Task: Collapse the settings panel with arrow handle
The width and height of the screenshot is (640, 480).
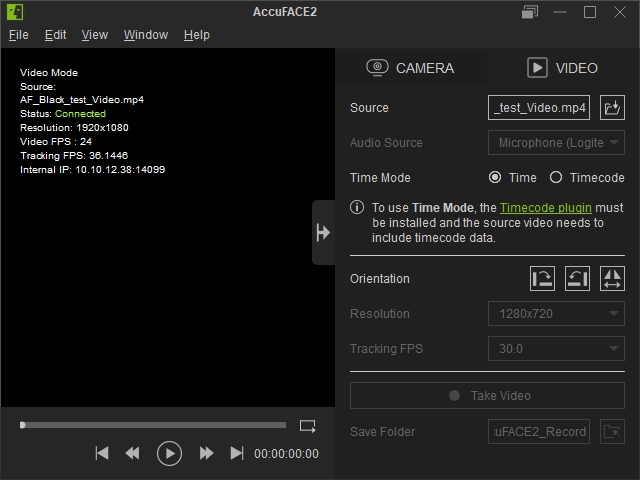Action: tap(324, 233)
